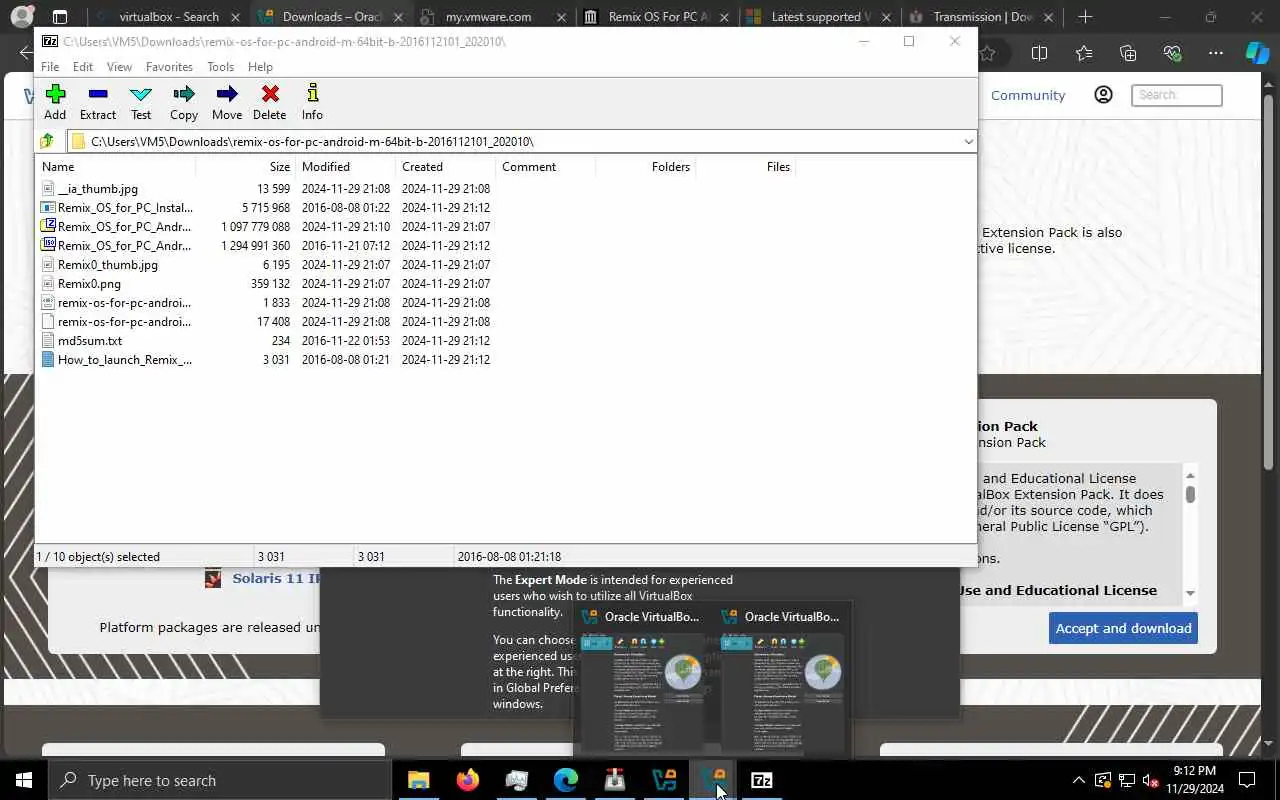The height and width of the screenshot is (800, 1280).
Task: Open the browser favorites list icon
Action: click(1084, 54)
